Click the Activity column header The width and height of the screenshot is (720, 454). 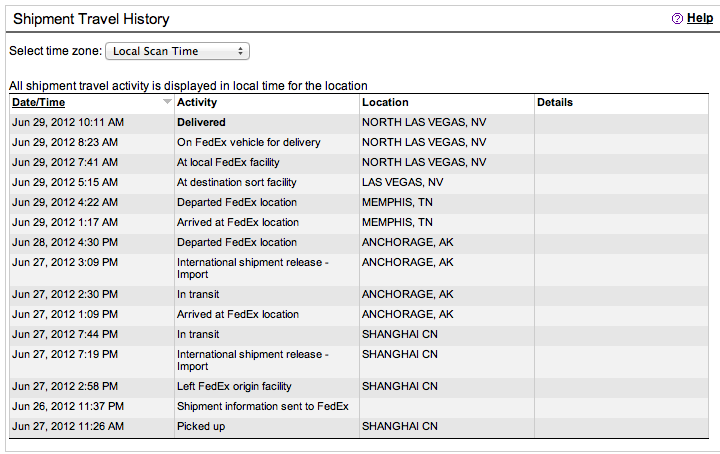pos(197,102)
